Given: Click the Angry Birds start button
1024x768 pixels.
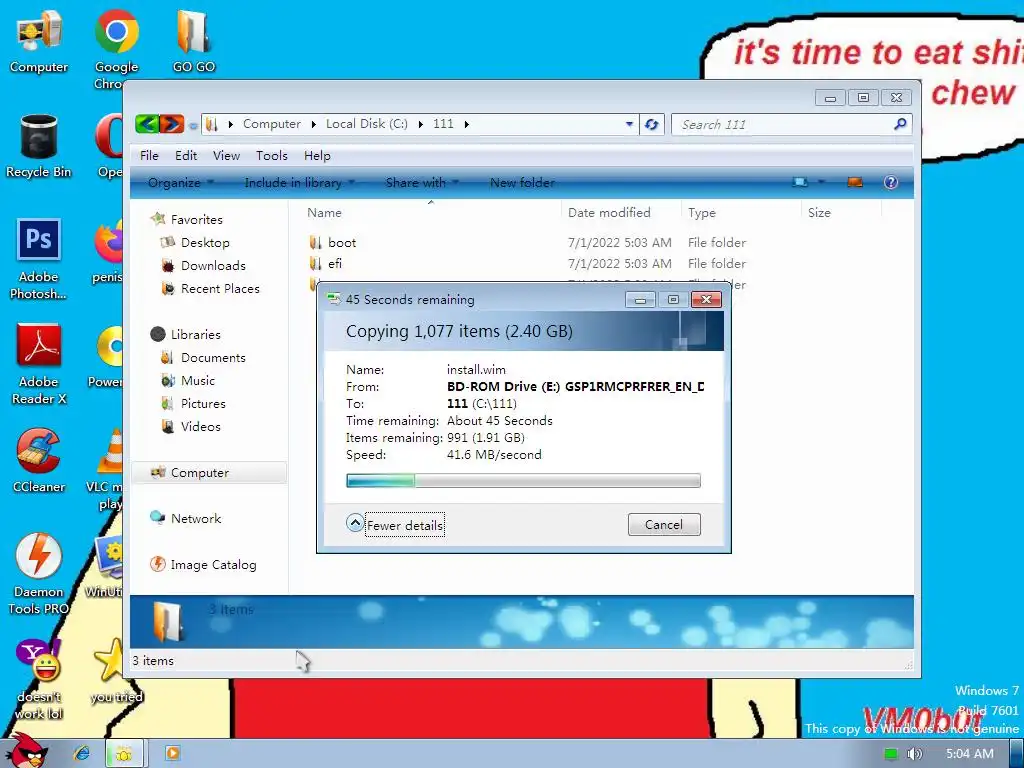Looking at the screenshot, I should [x=27, y=751].
